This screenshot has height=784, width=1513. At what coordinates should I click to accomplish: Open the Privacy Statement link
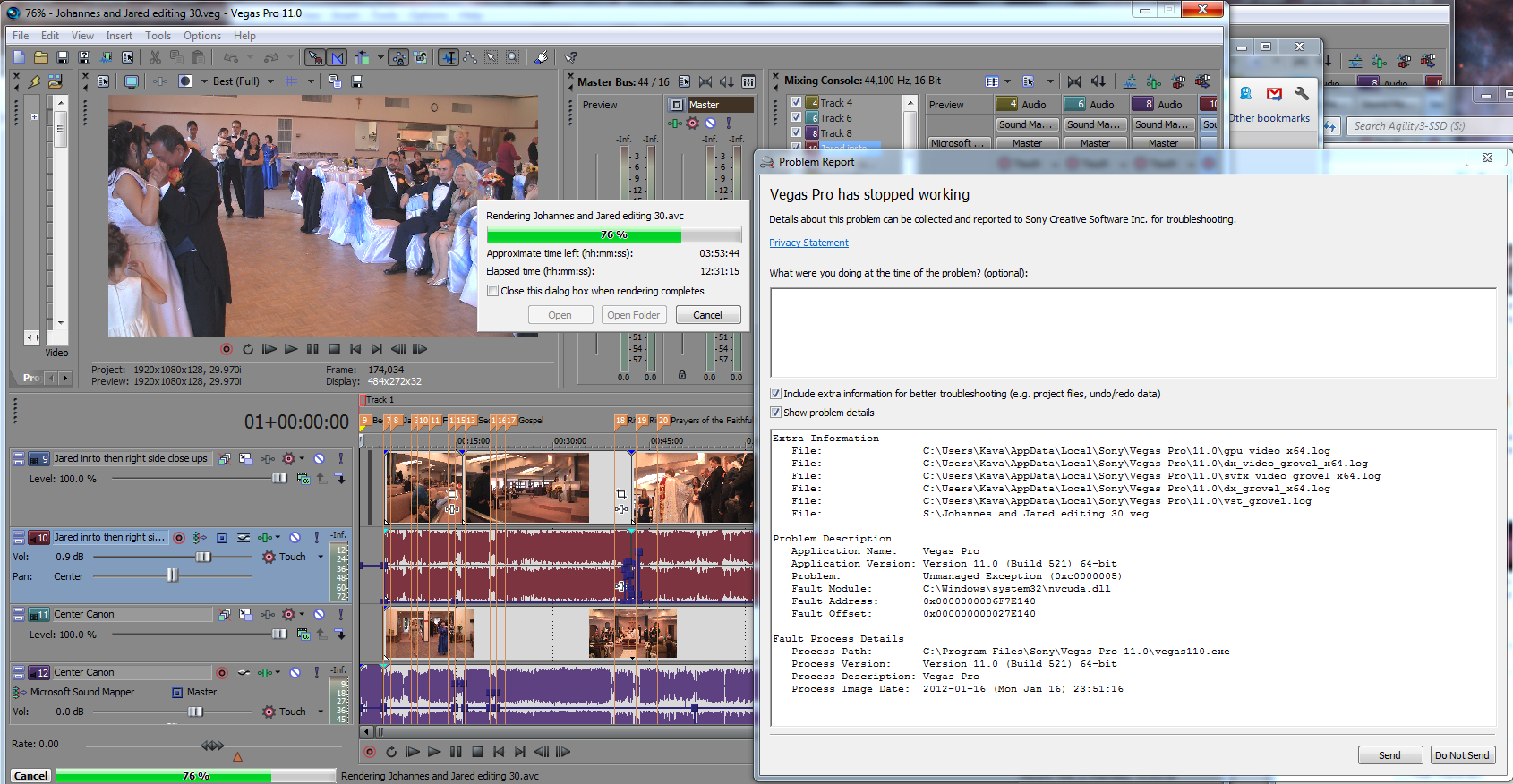click(x=808, y=243)
